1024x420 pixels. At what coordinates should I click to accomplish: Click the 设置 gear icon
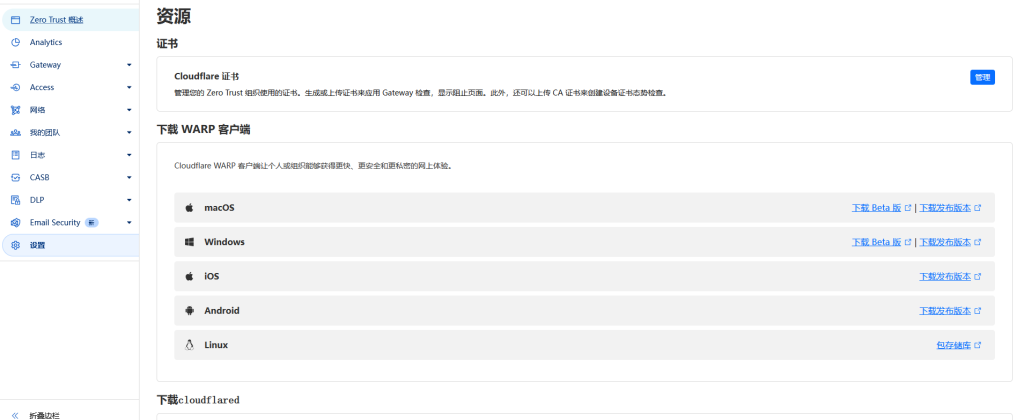pos(16,246)
